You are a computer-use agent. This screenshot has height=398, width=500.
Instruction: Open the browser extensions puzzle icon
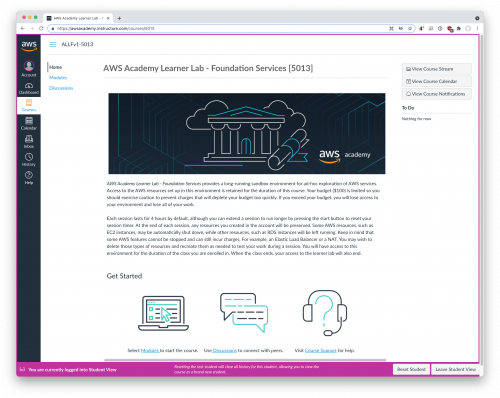[459, 28]
